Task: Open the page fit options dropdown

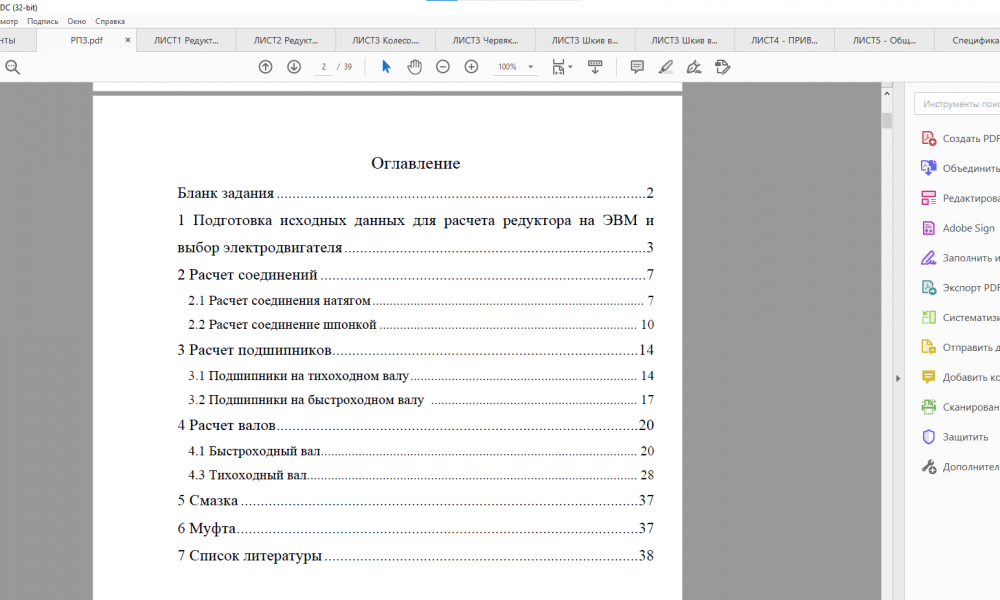Action: [x=562, y=67]
